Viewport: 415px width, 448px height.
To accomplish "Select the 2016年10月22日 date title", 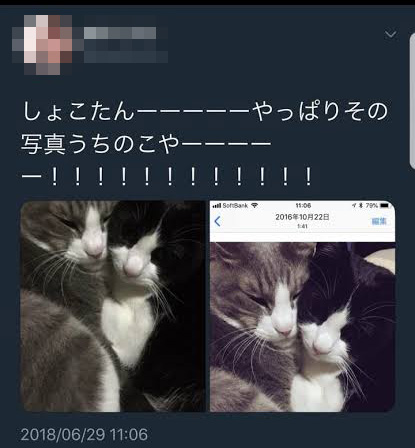I will pyautogui.click(x=302, y=217).
